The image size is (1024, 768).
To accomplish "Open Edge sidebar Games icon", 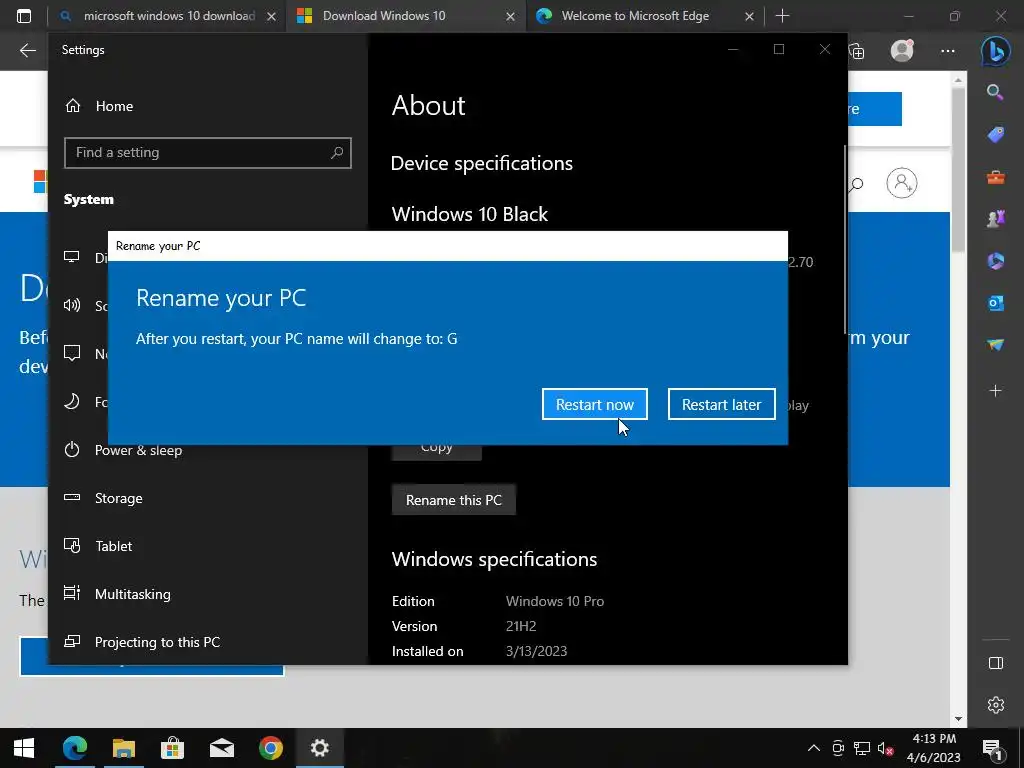I will 995,219.
